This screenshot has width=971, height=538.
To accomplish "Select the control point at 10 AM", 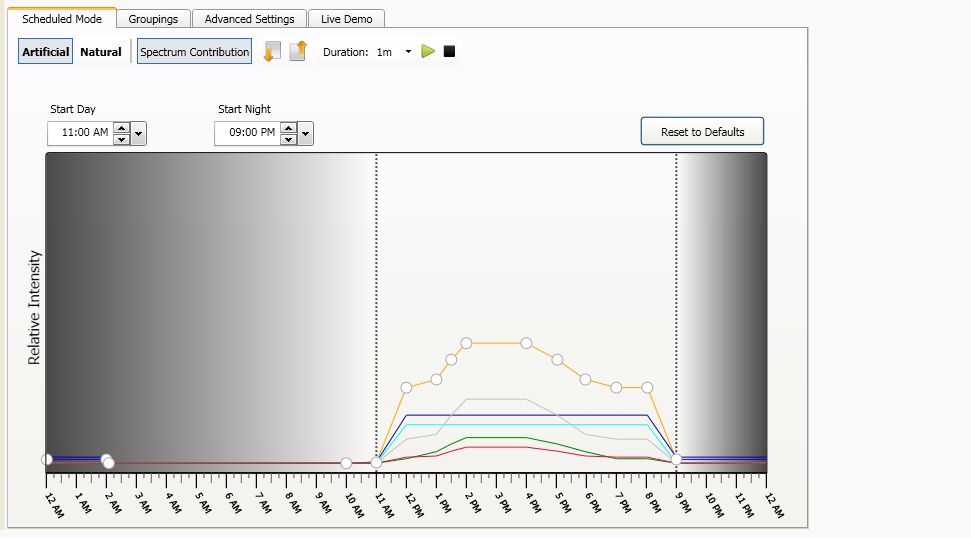I will 346,463.
